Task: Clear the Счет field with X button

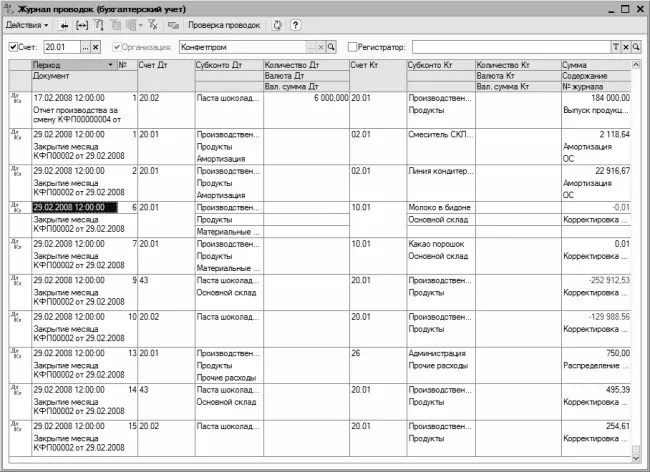Action: pos(96,47)
